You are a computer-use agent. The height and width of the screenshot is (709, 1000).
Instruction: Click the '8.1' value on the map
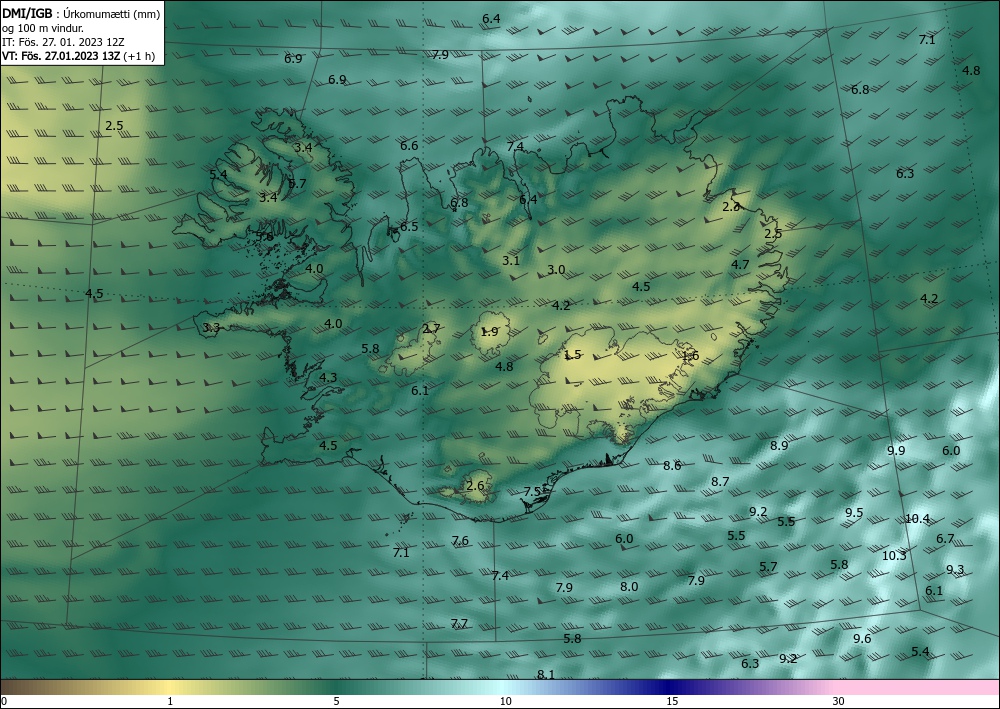coord(546,674)
